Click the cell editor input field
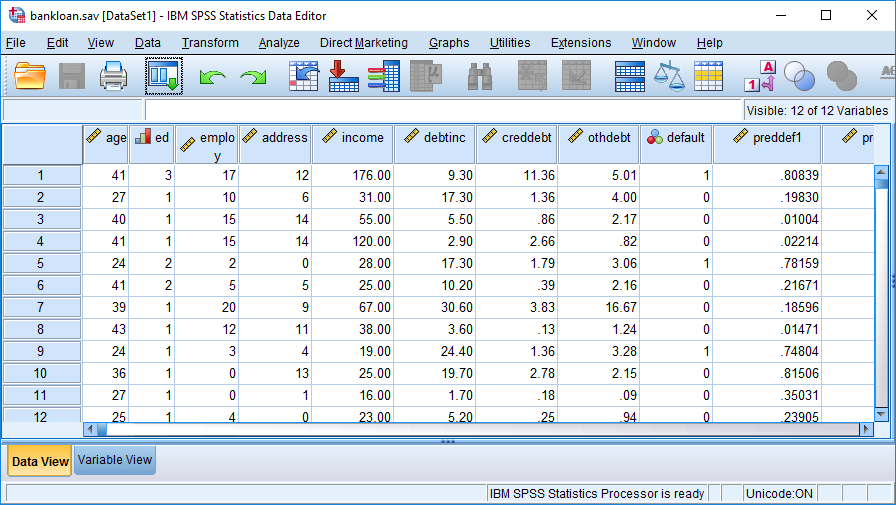Viewport: 896px width, 505px height. click(443, 110)
